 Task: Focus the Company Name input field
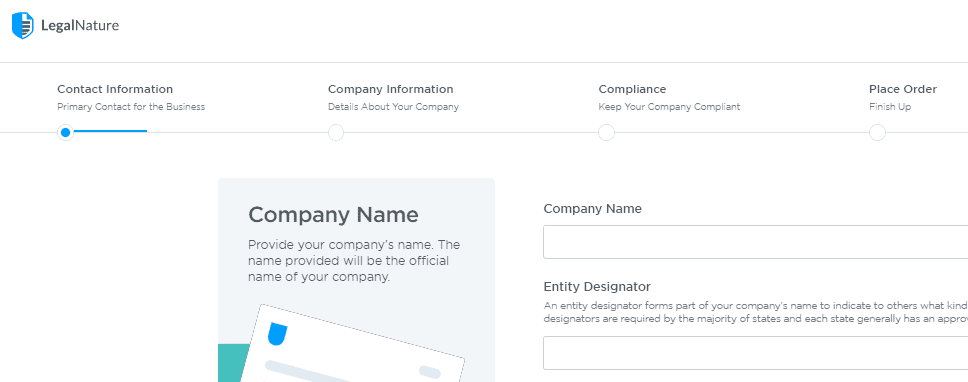(x=756, y=242)
